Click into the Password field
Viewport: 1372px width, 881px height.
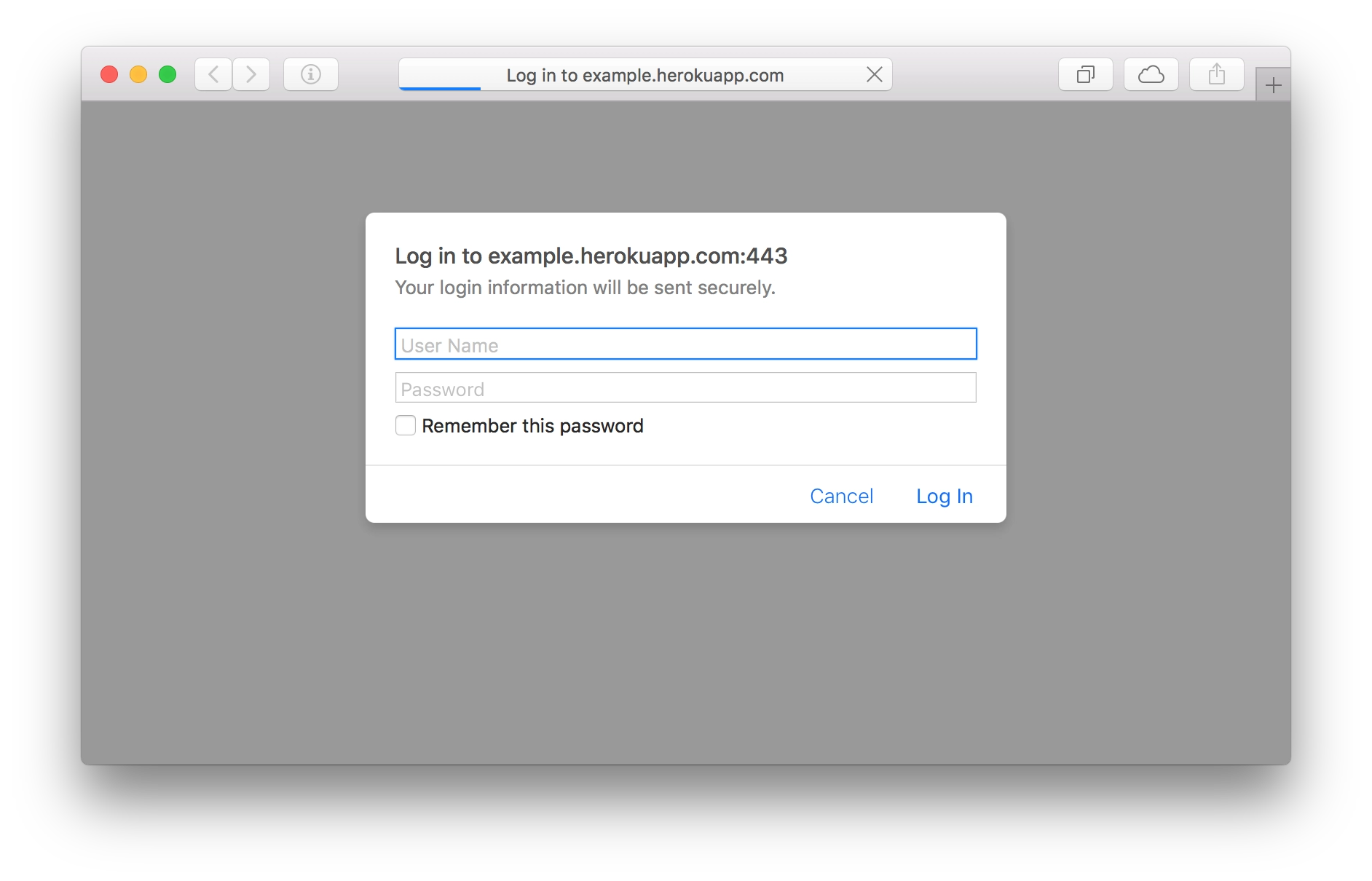(685, 388)
